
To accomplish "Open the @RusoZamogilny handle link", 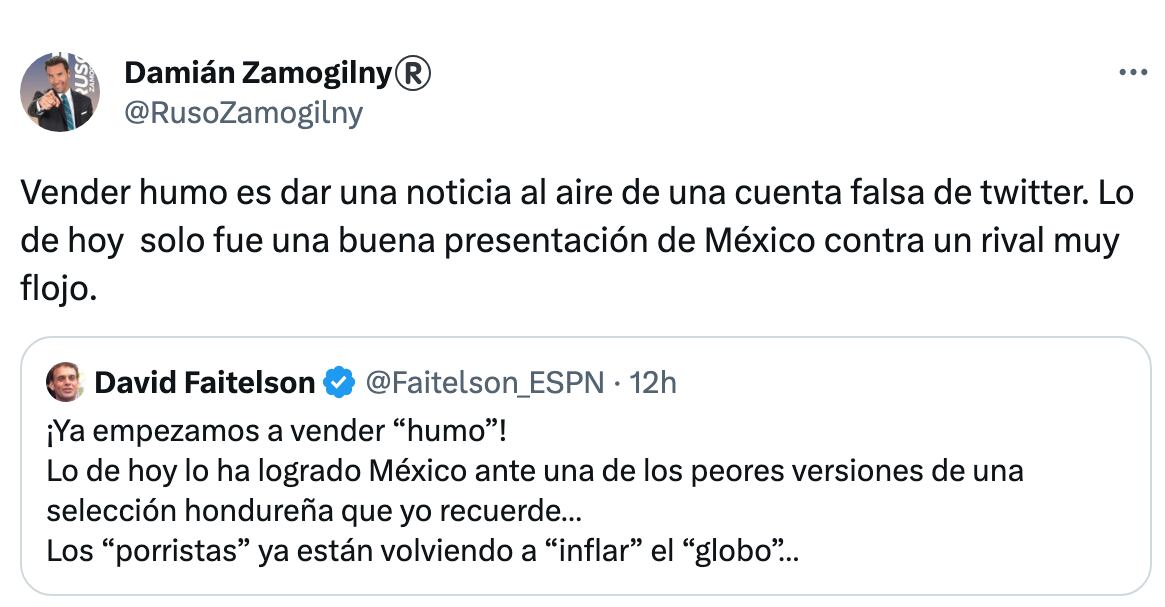I will pyautogui.click(x=242, y=113).
